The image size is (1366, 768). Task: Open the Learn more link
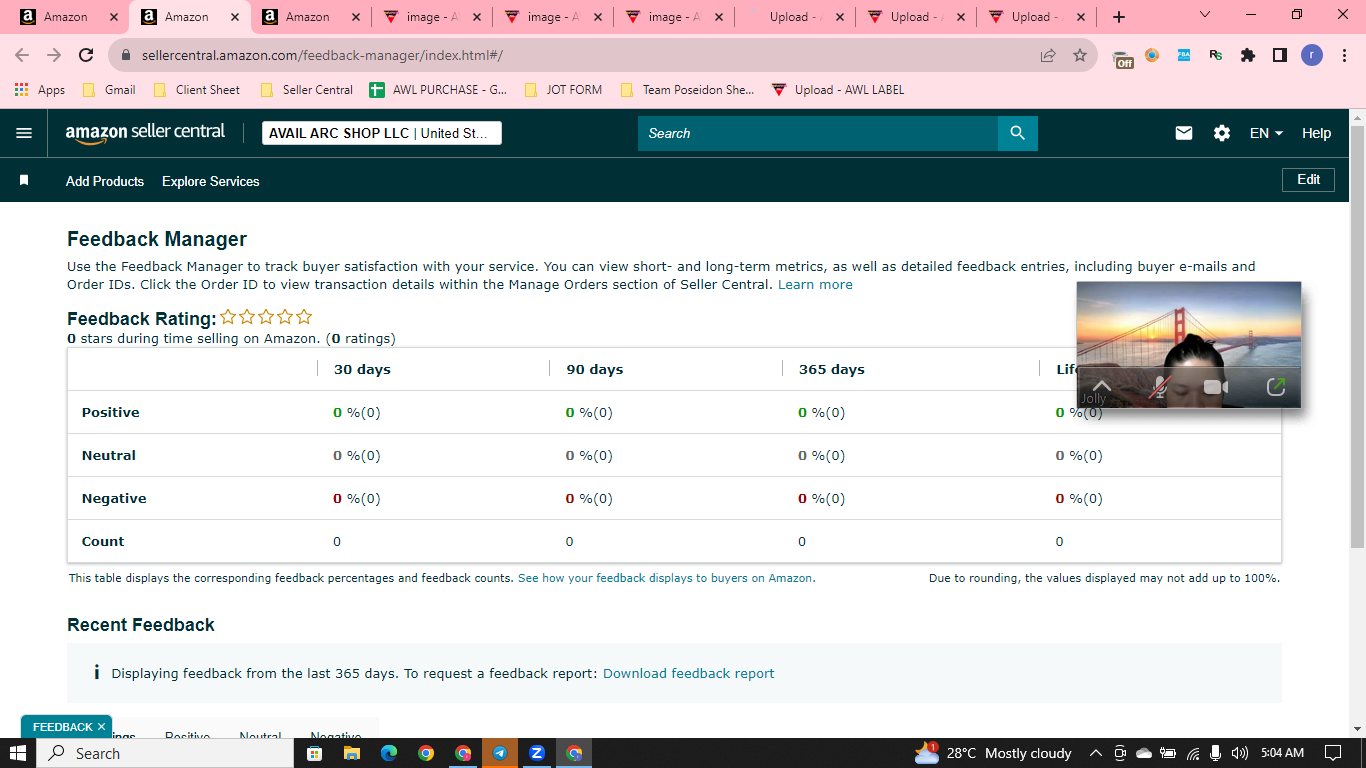click(815, 285)
